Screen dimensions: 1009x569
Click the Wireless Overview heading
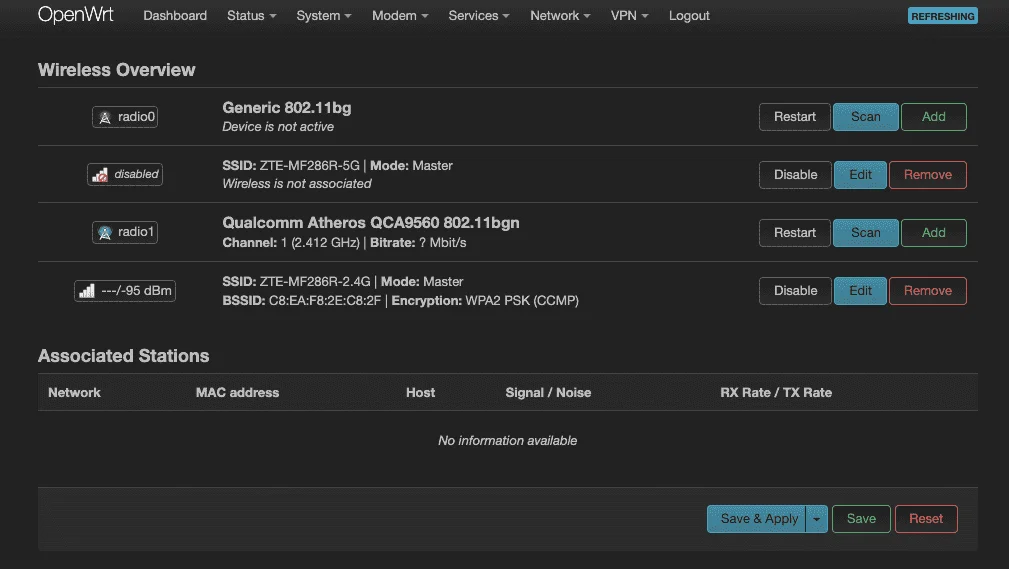pos(116,70)
